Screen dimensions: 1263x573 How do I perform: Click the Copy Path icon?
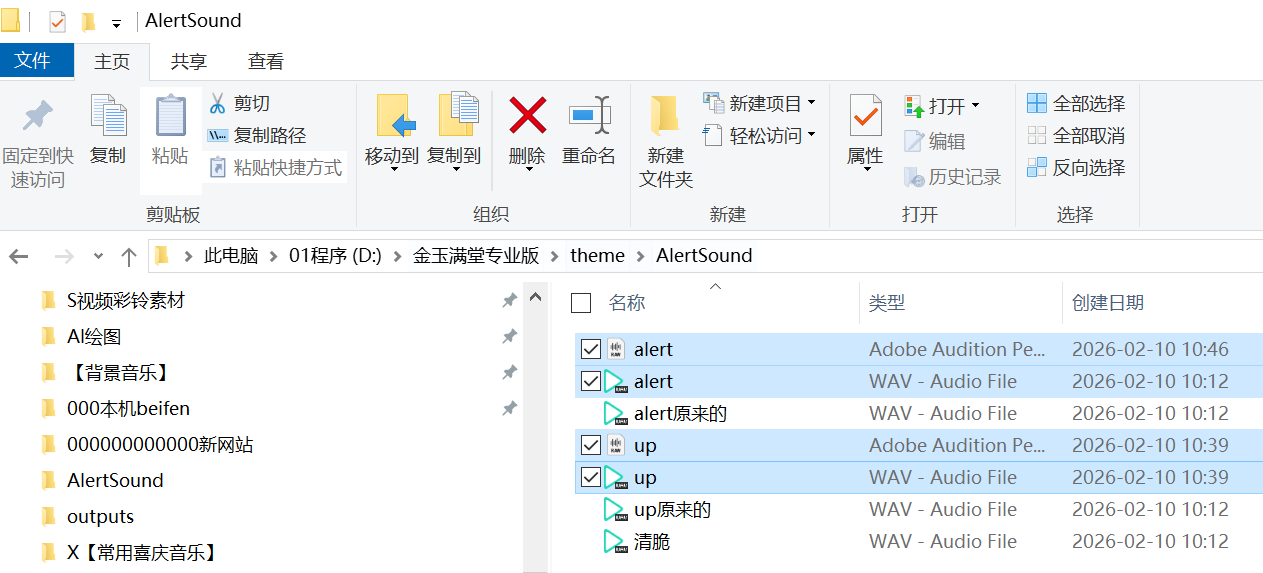(217, 135)
